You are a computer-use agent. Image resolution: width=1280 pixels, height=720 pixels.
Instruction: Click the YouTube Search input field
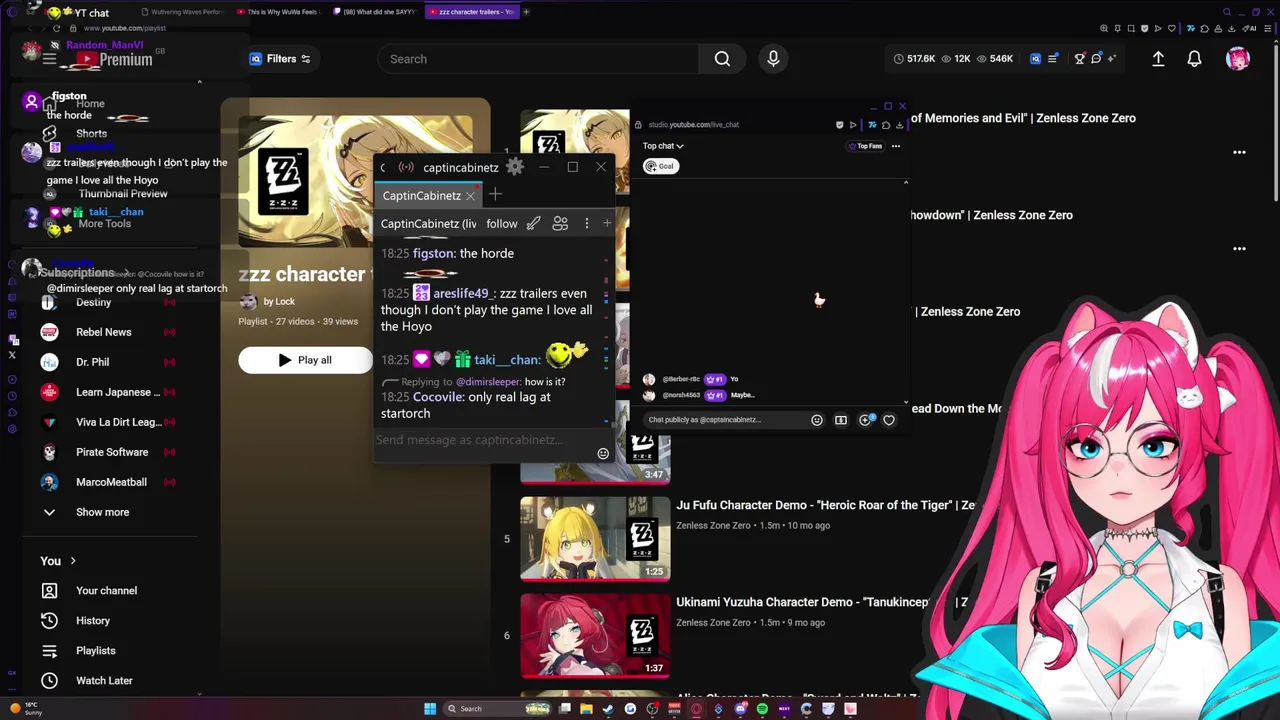coord(538,59)
